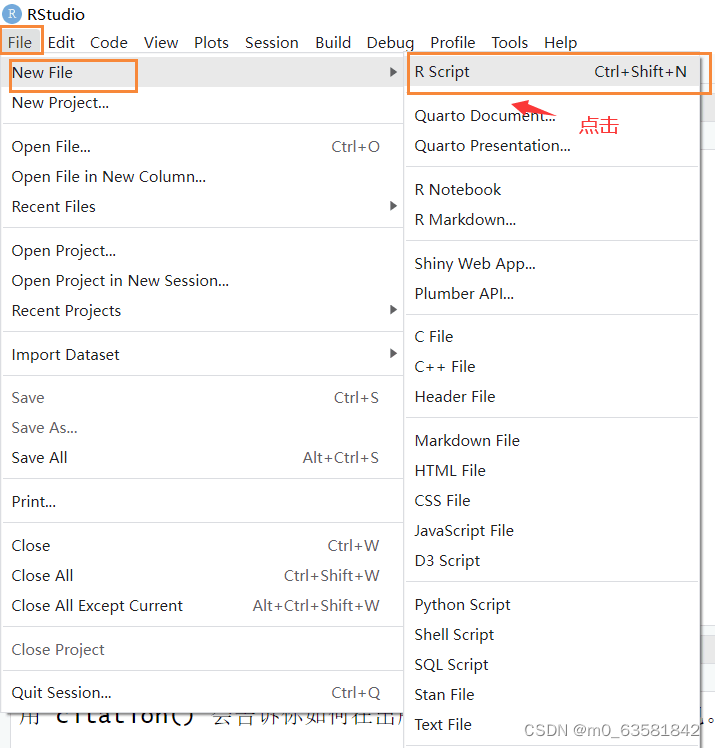Create a new R Notebook

click(x=552, y=190)
